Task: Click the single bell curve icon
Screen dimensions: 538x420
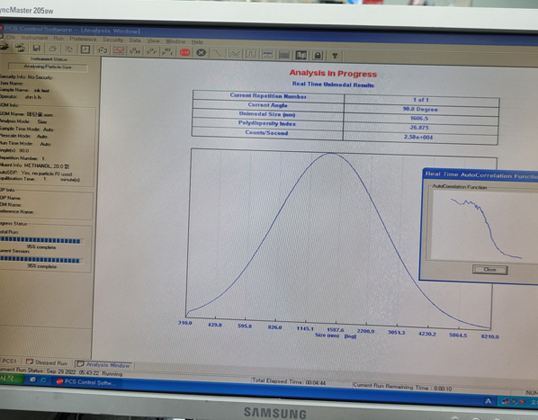Action: click(251, 54)
